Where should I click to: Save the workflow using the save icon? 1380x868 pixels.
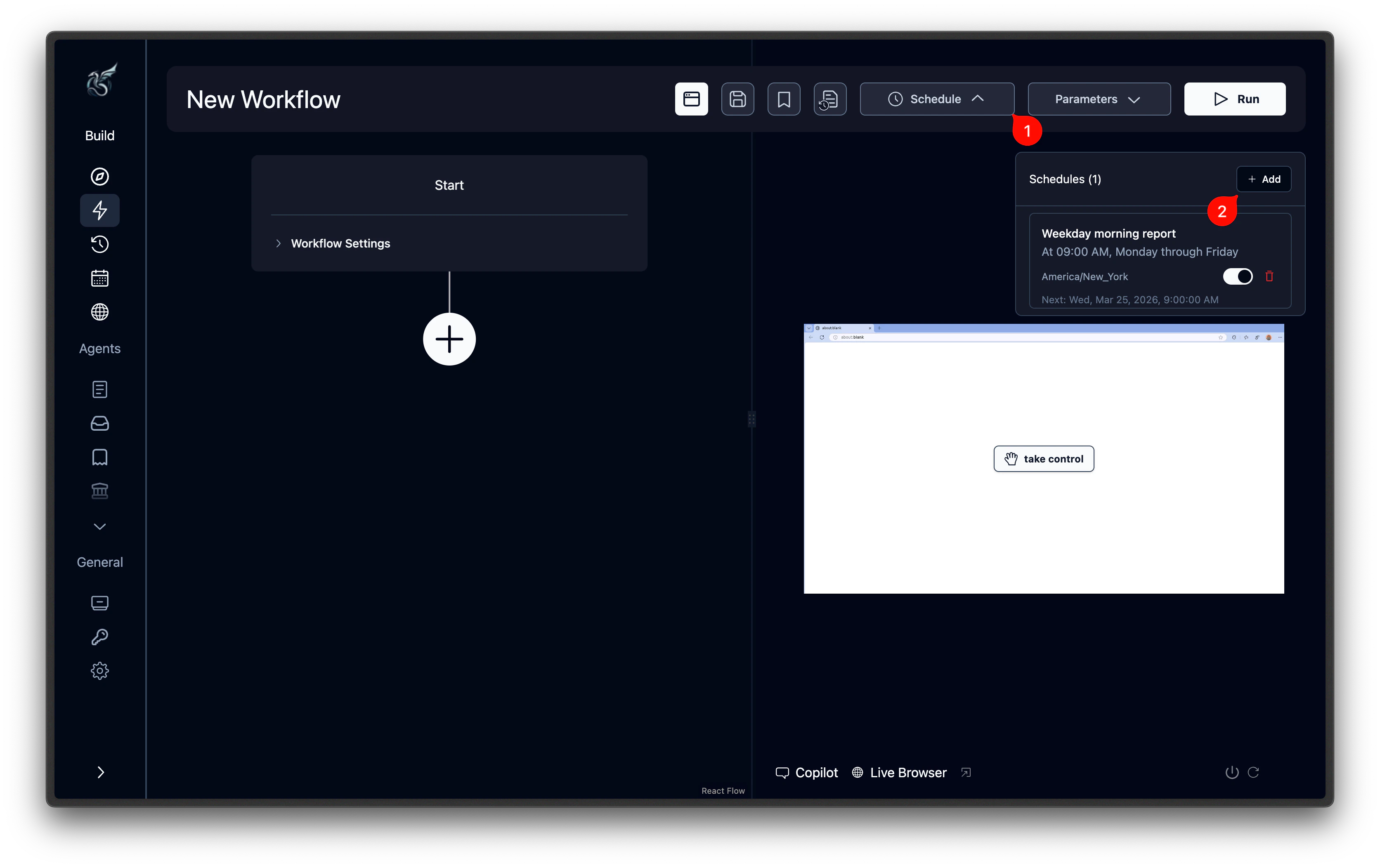pos(737,99)
